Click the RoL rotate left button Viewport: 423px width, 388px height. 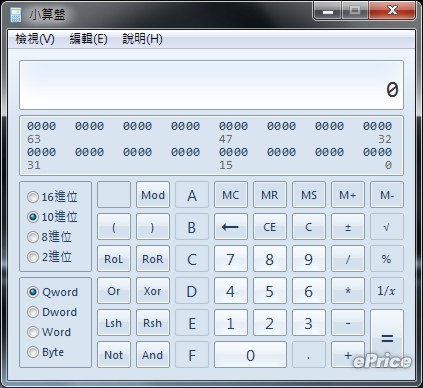click(x=114, y=259)
